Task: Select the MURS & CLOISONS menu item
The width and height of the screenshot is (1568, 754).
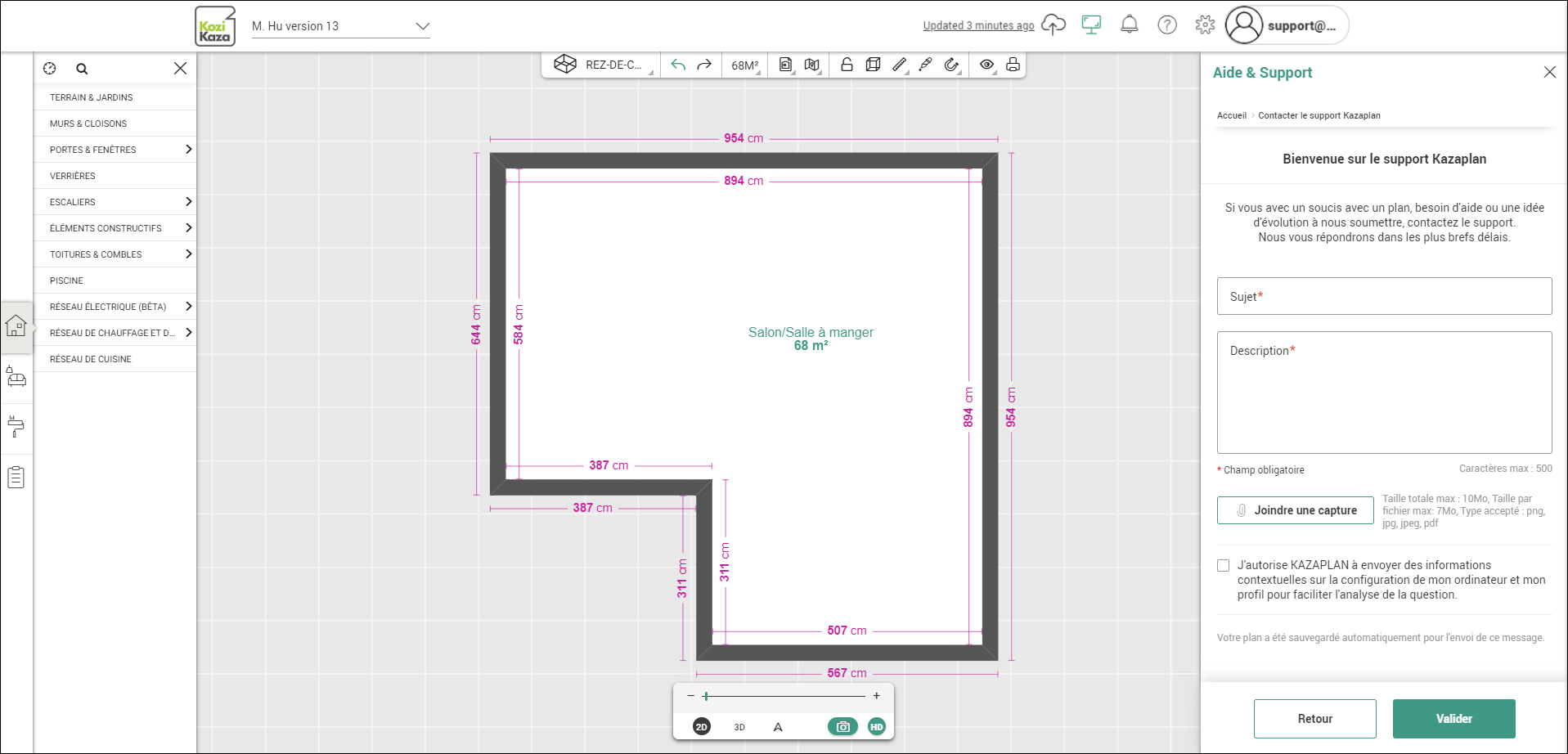Action: tap(115, 123)
